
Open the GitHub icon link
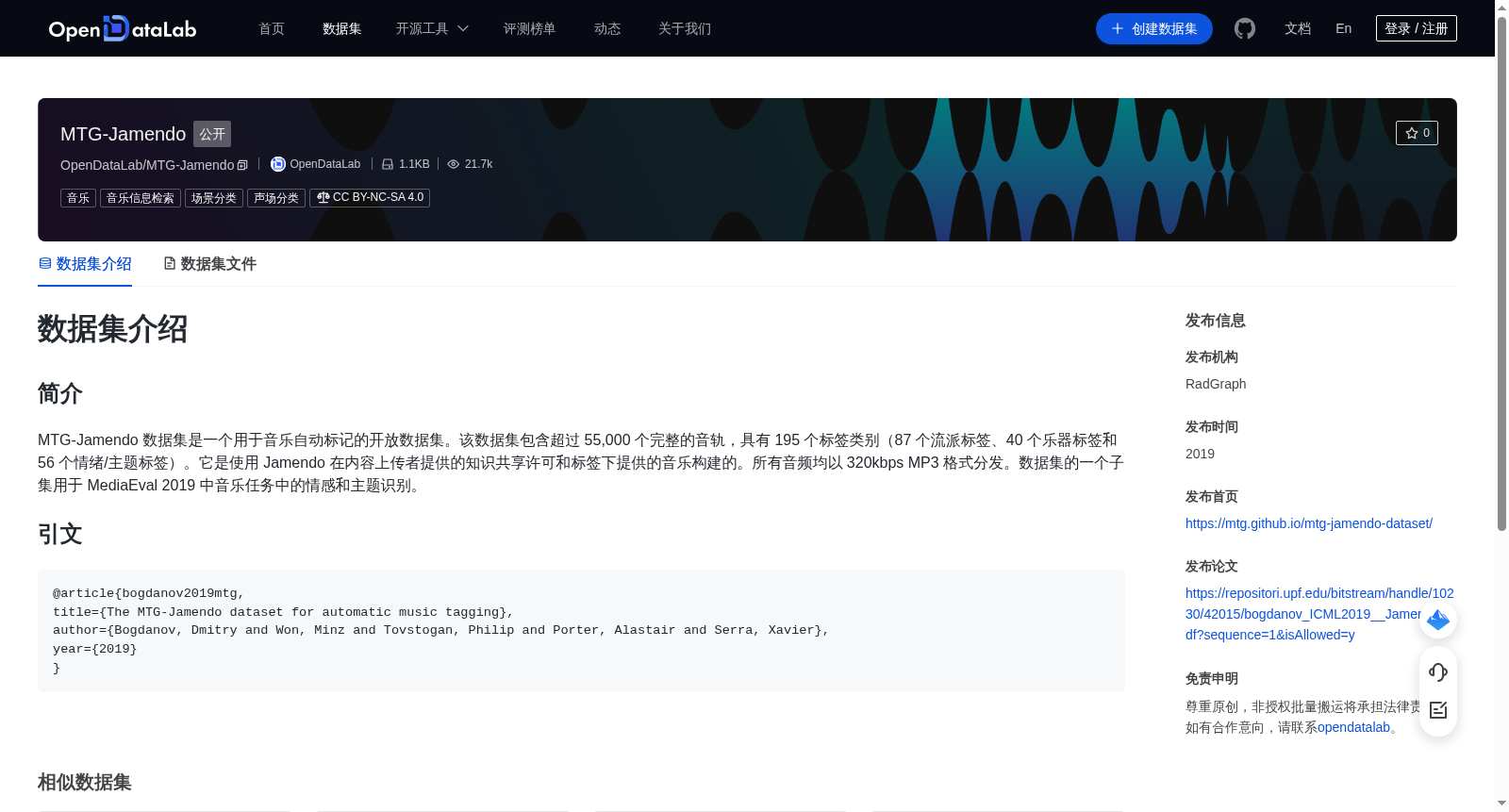[1245, 29]
